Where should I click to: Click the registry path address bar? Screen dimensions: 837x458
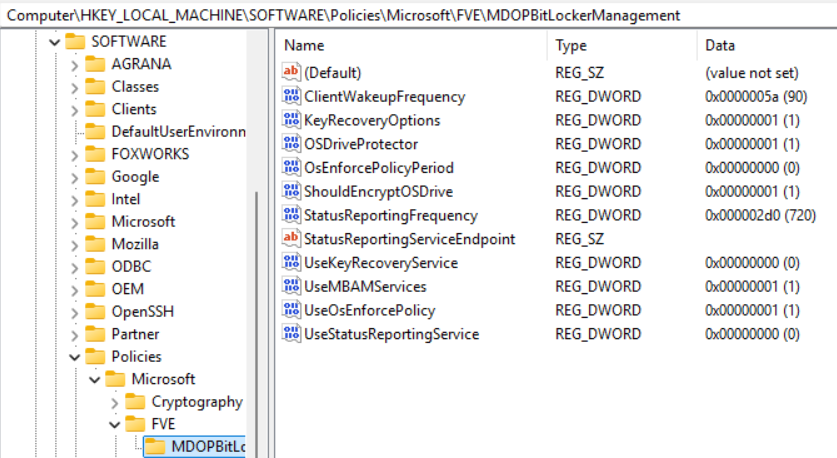(x=418, y=15)
